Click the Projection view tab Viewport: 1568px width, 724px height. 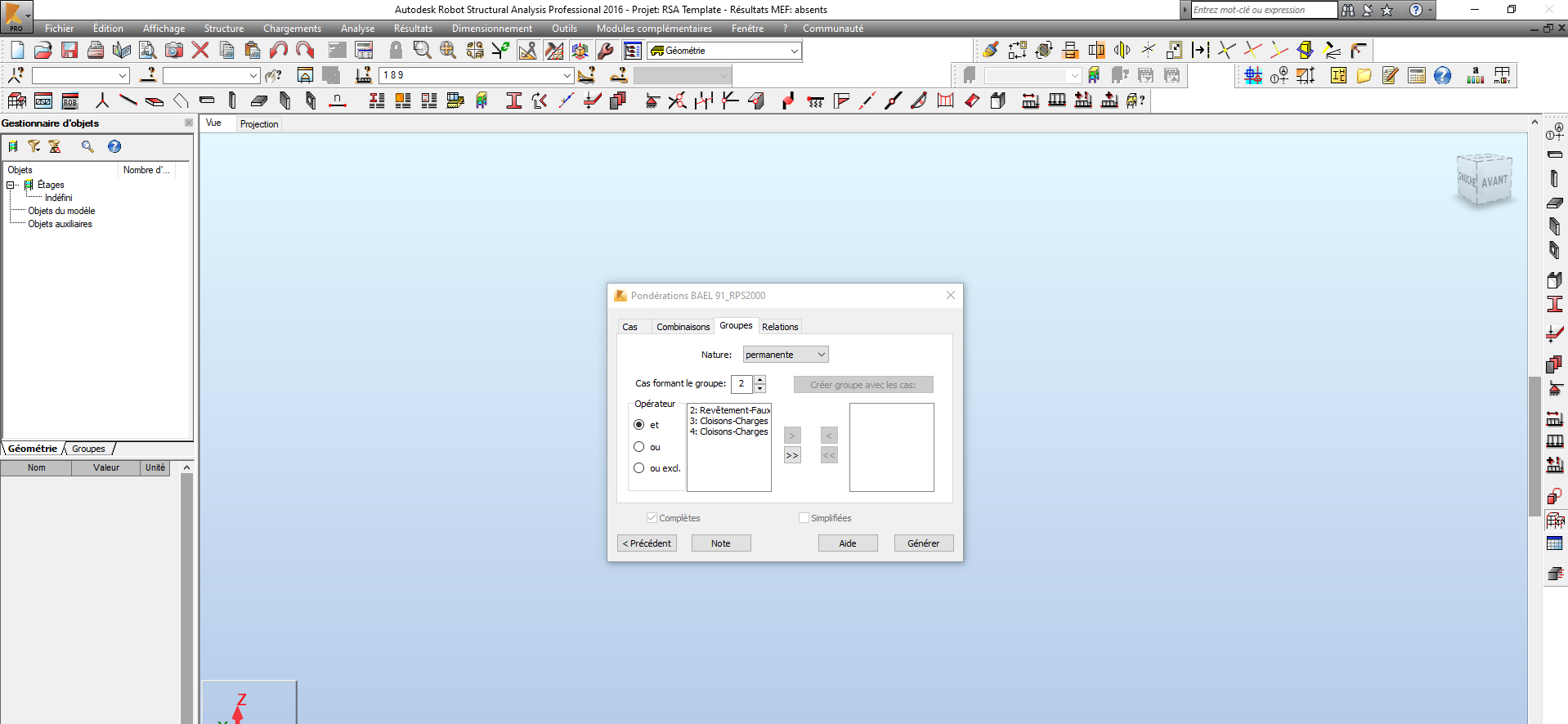[x=259, y=124]
